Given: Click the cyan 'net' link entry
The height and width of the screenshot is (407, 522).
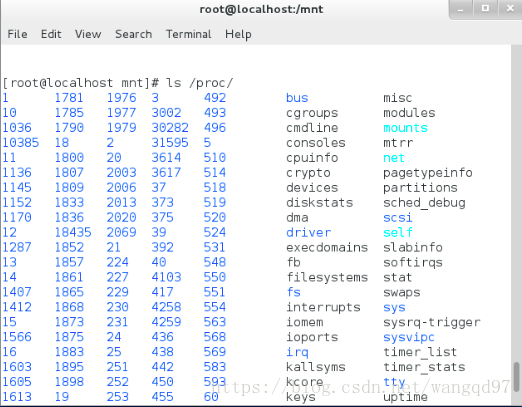Looking at the screenshot, I should pos(394,158).
